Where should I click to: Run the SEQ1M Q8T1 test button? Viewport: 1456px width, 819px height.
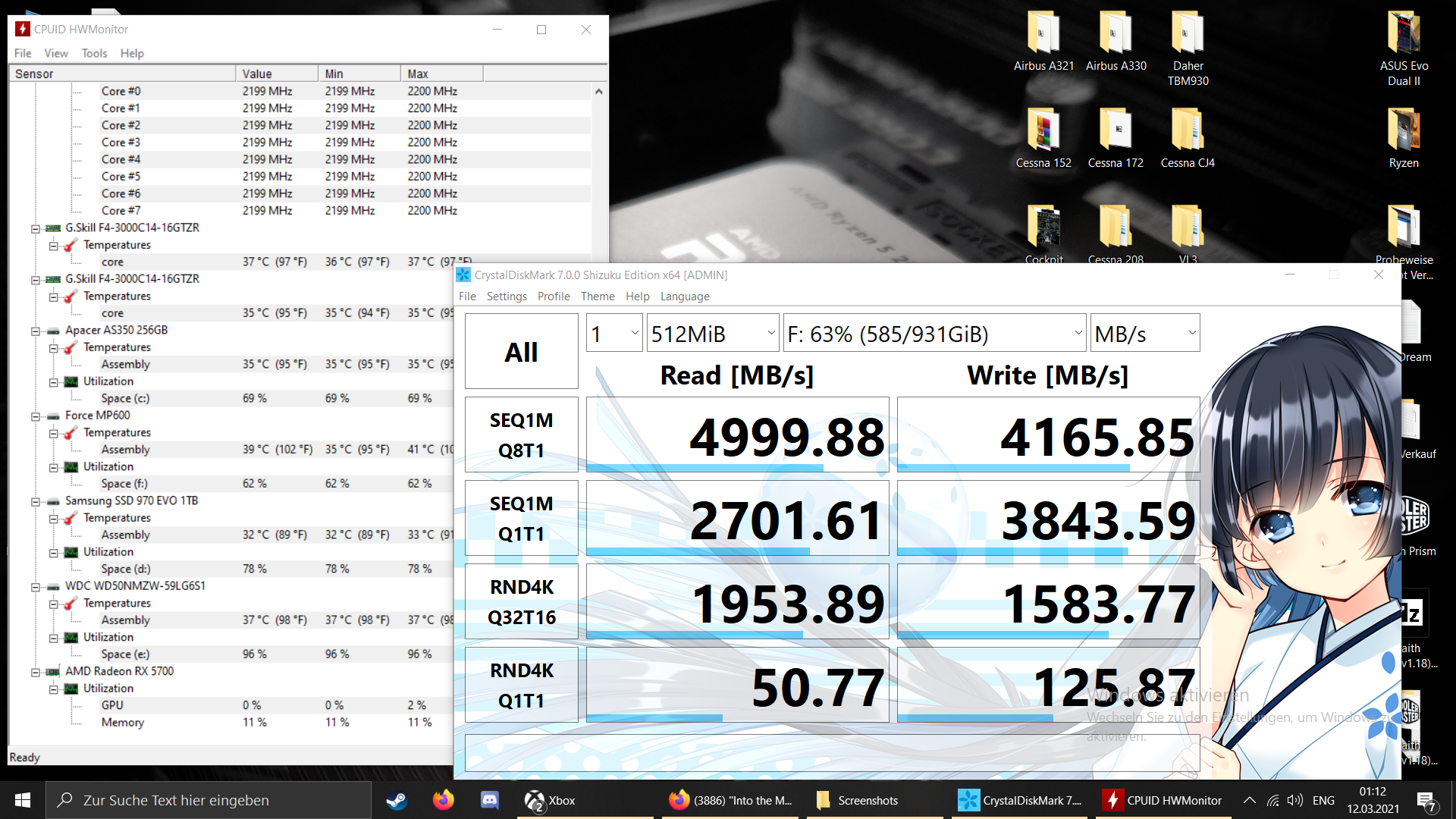pyautogui.click(x=521, y=435)
